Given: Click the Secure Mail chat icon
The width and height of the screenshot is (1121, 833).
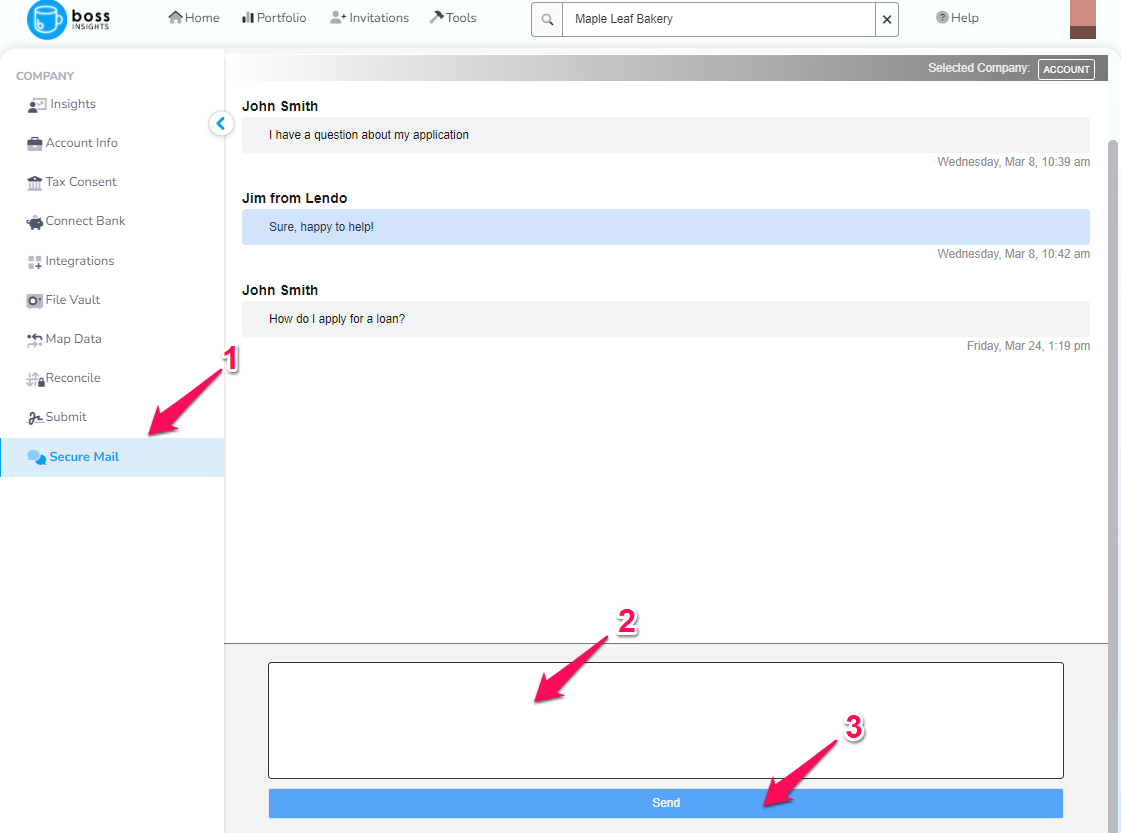Looking at the screenshot, I should coord(36,457).
